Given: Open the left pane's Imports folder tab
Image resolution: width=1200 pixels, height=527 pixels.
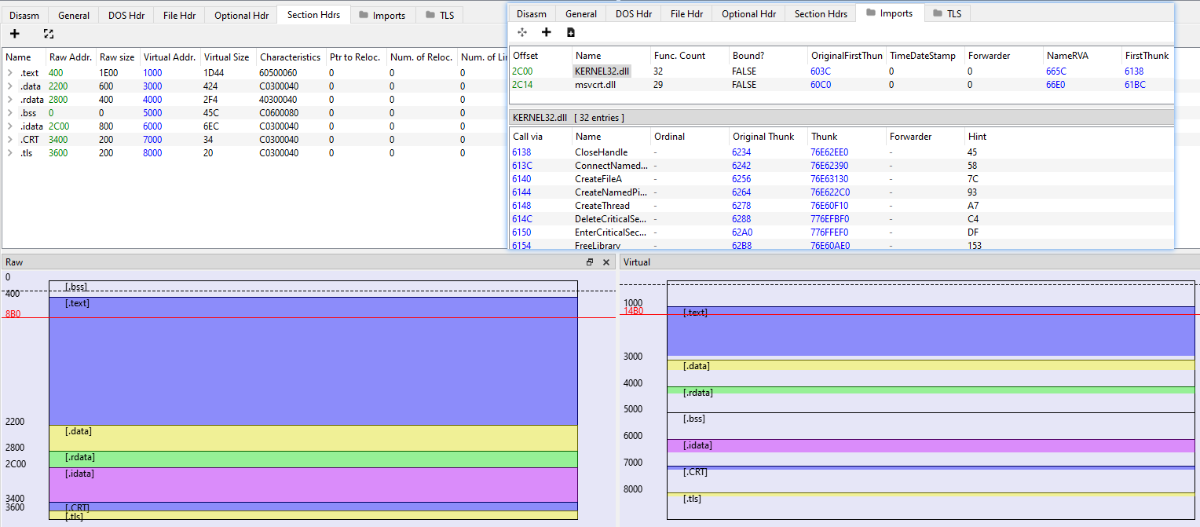Looking at the screenshot, I should (x=381, y=15).
